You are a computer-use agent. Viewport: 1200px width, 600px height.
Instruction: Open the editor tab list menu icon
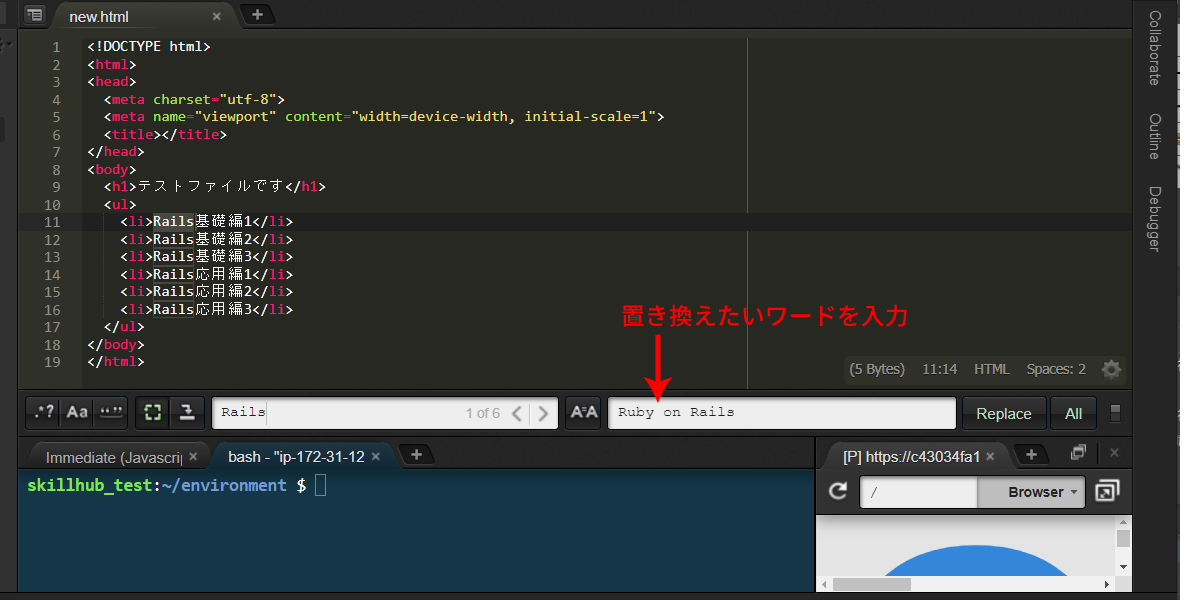point(35,15)
